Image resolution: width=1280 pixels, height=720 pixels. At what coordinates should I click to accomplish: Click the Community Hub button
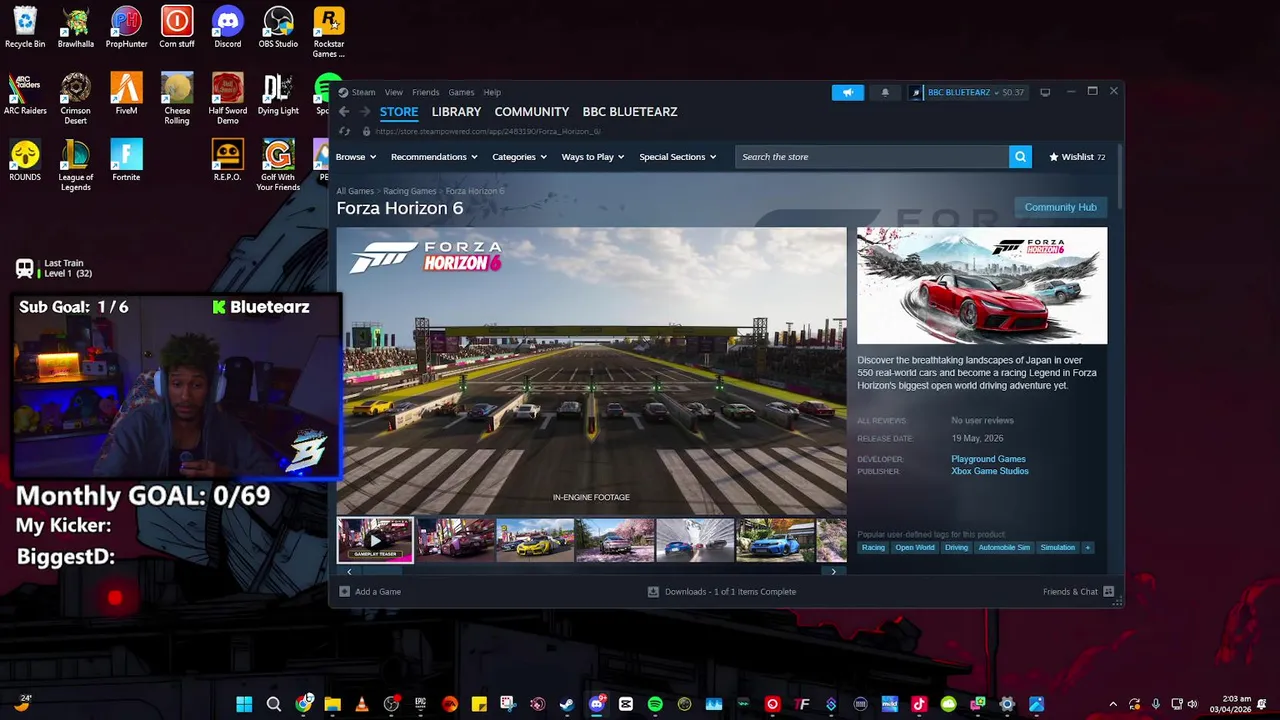click(x=1061, y=207)
